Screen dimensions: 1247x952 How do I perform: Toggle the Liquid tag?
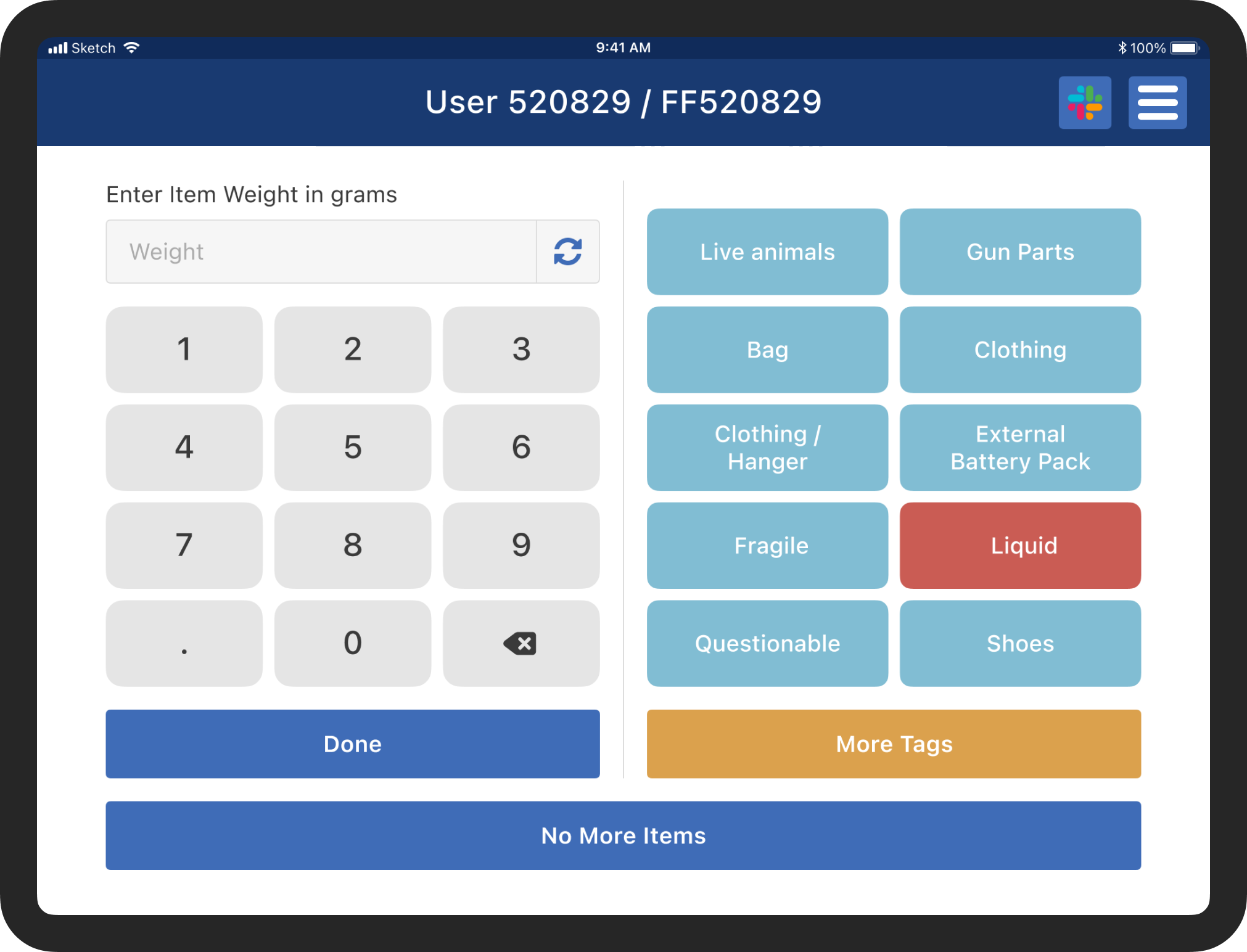point(1019,545)
